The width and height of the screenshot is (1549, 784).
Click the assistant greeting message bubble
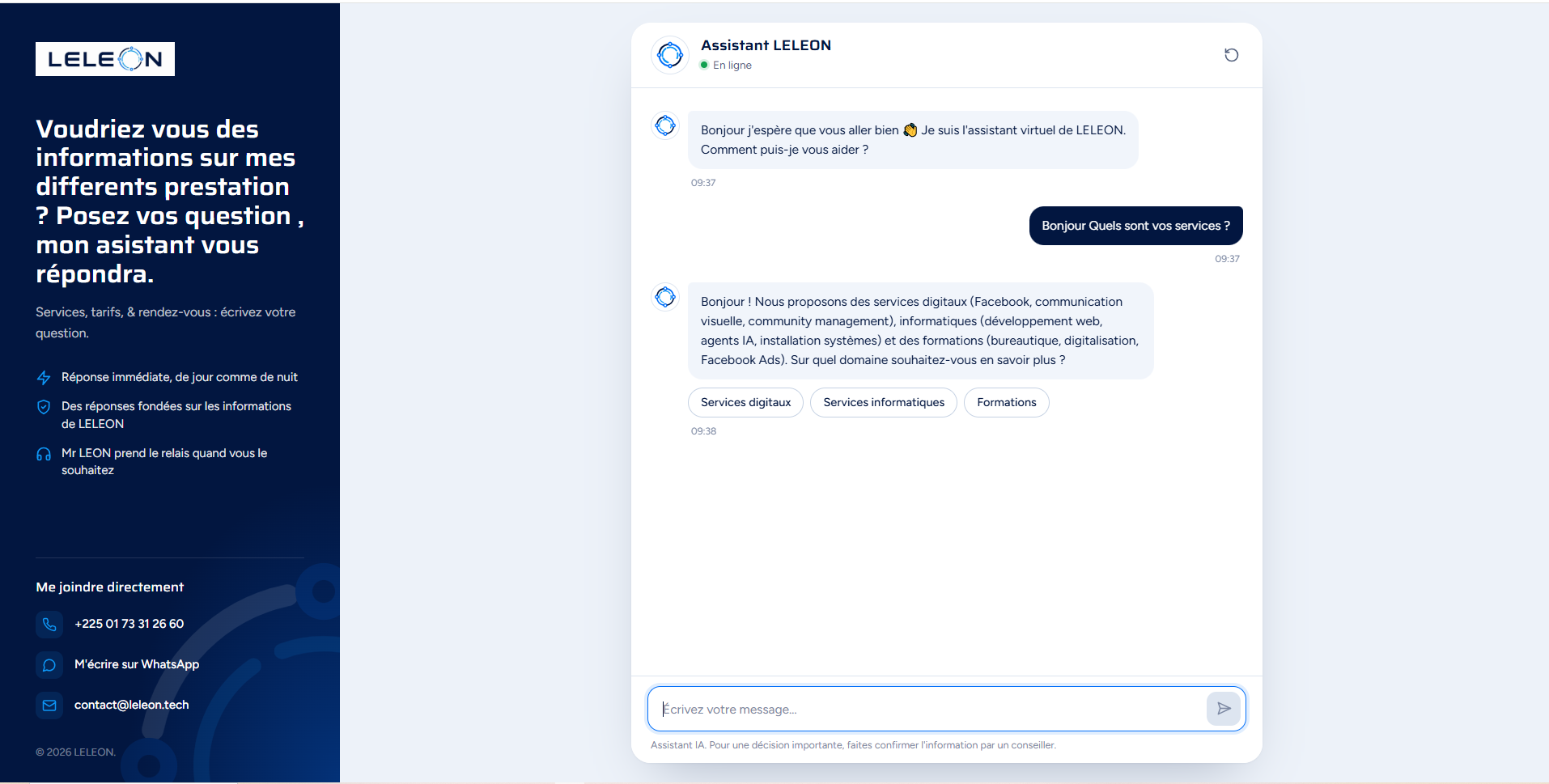coord(913,140)
